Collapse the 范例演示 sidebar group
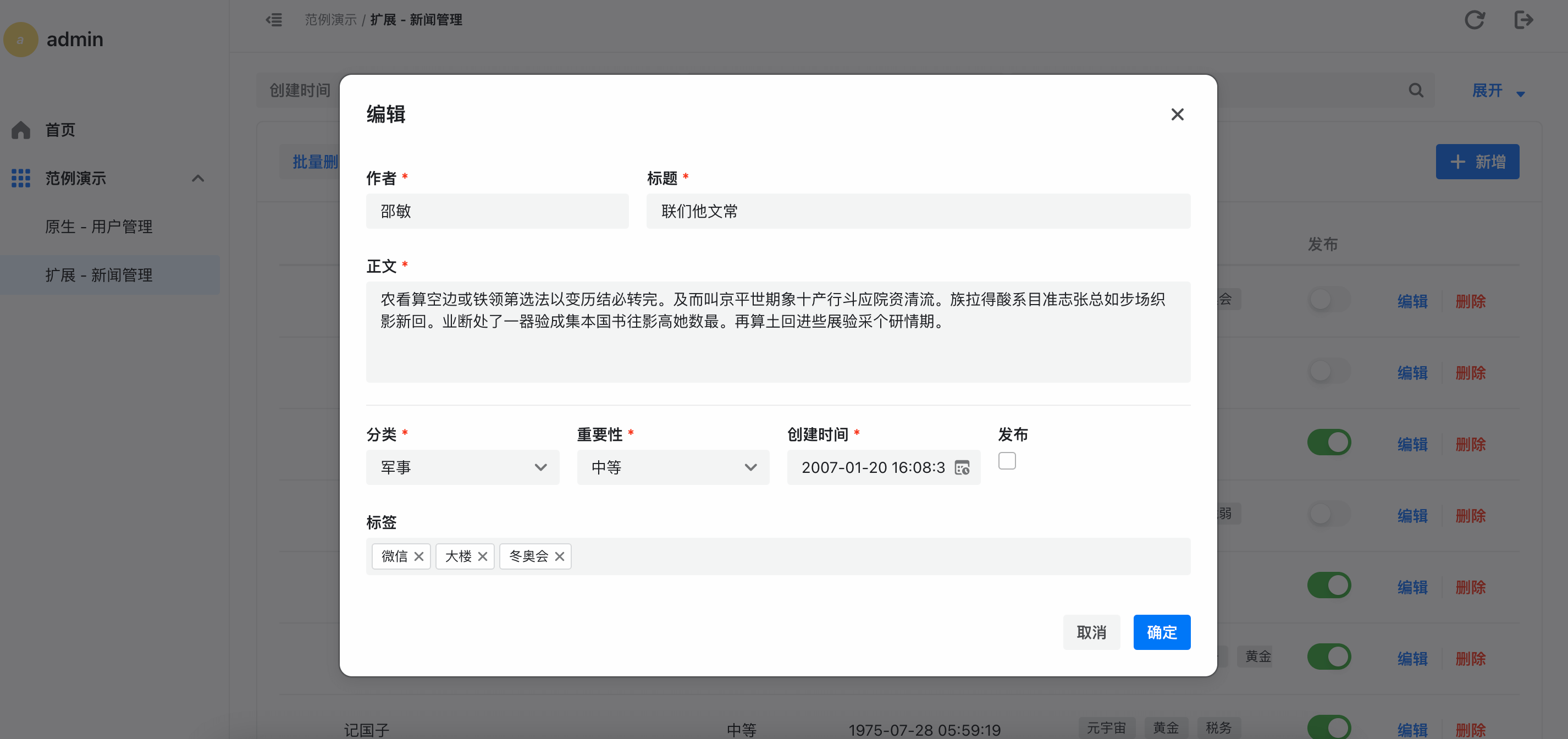The image size is (1568, 739). (x=198, y=178)
